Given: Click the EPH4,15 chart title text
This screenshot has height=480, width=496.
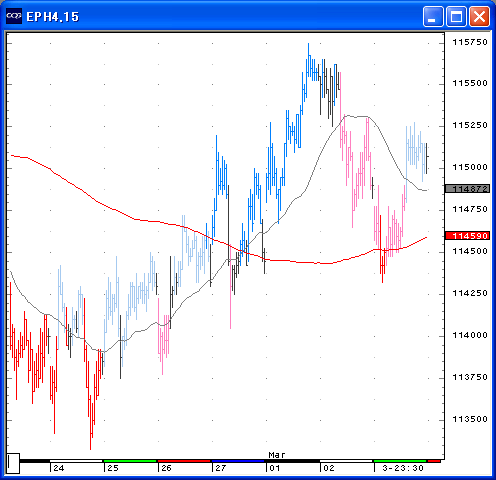Looking at the screenshot, I should (x=53, y=17).
